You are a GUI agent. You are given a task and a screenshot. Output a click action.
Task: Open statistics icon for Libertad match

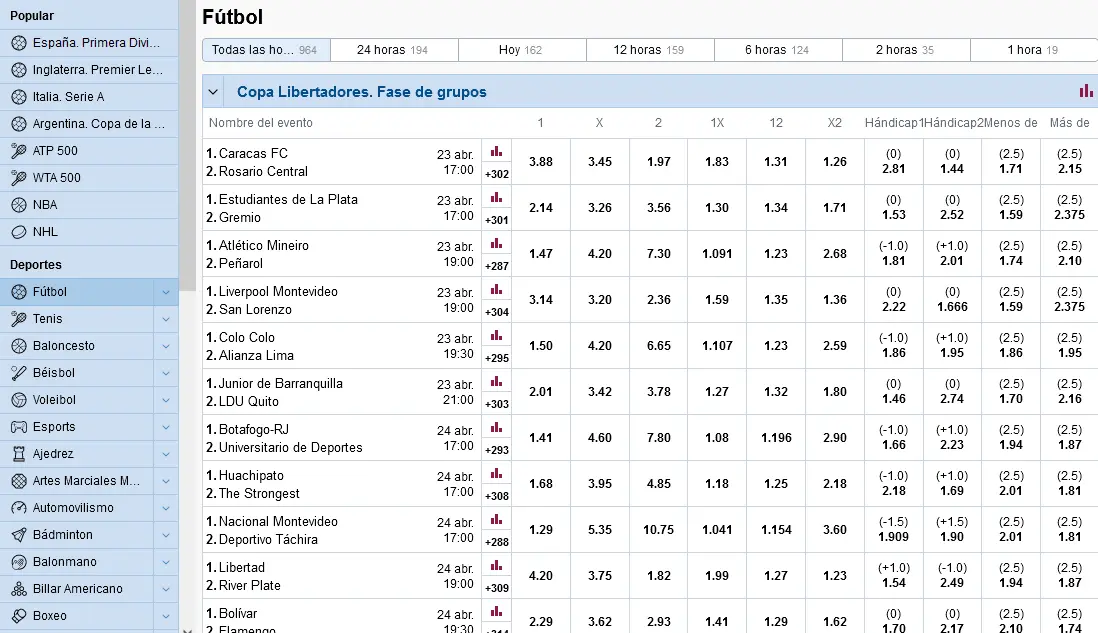tap(496, 566)
